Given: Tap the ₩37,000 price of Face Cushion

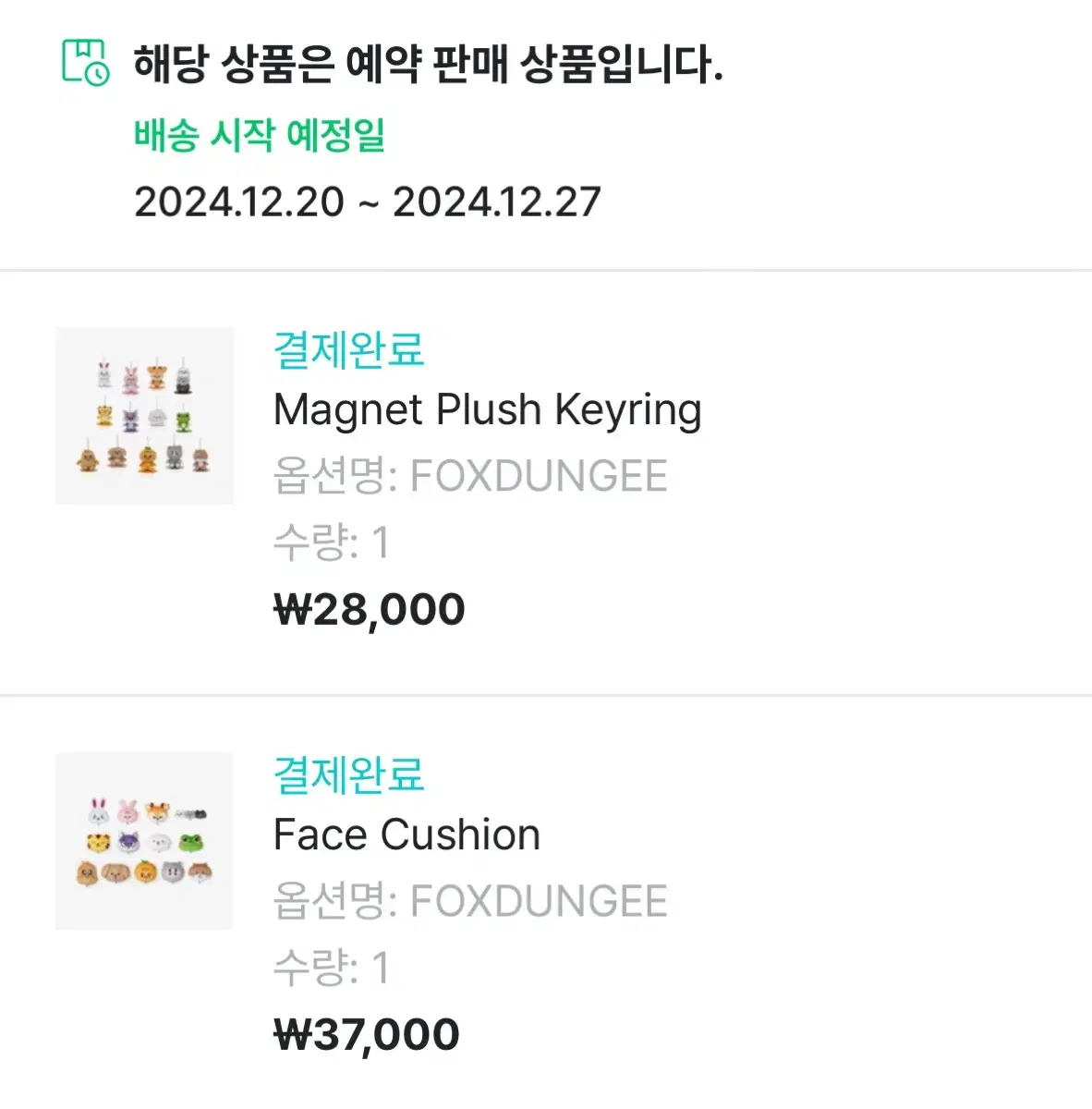Looking at the screenshot, I should (x=367, y=1034).
